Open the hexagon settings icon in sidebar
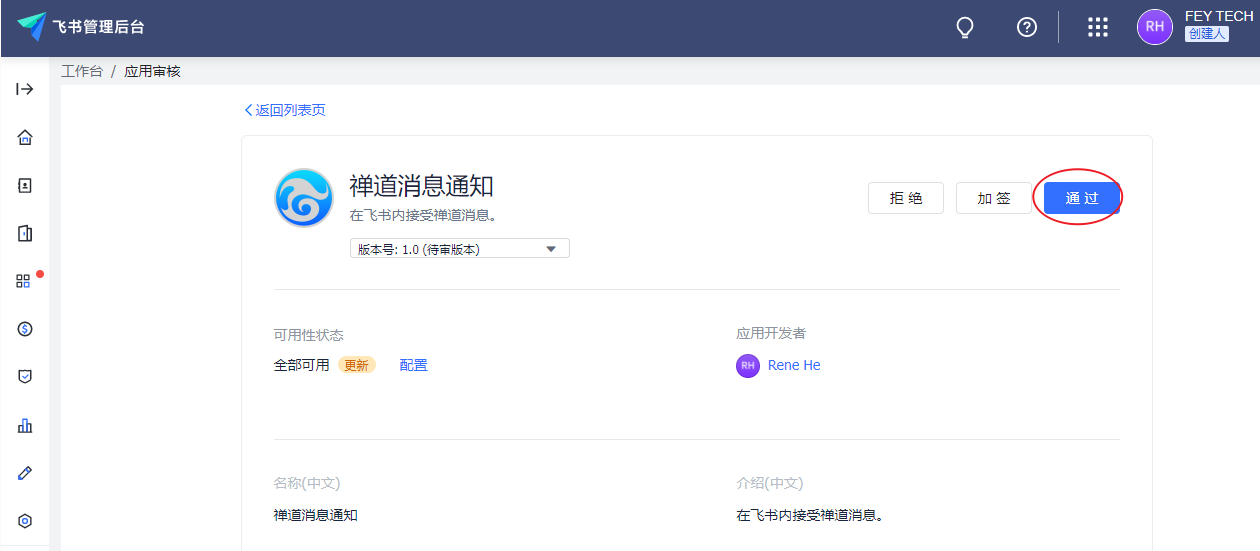 pos(25,521)
